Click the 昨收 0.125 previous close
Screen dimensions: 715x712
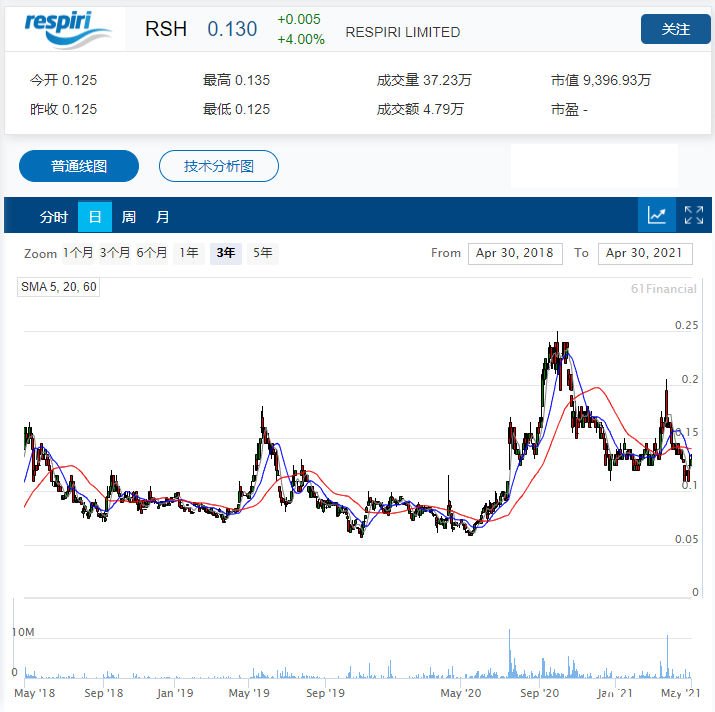63,109
